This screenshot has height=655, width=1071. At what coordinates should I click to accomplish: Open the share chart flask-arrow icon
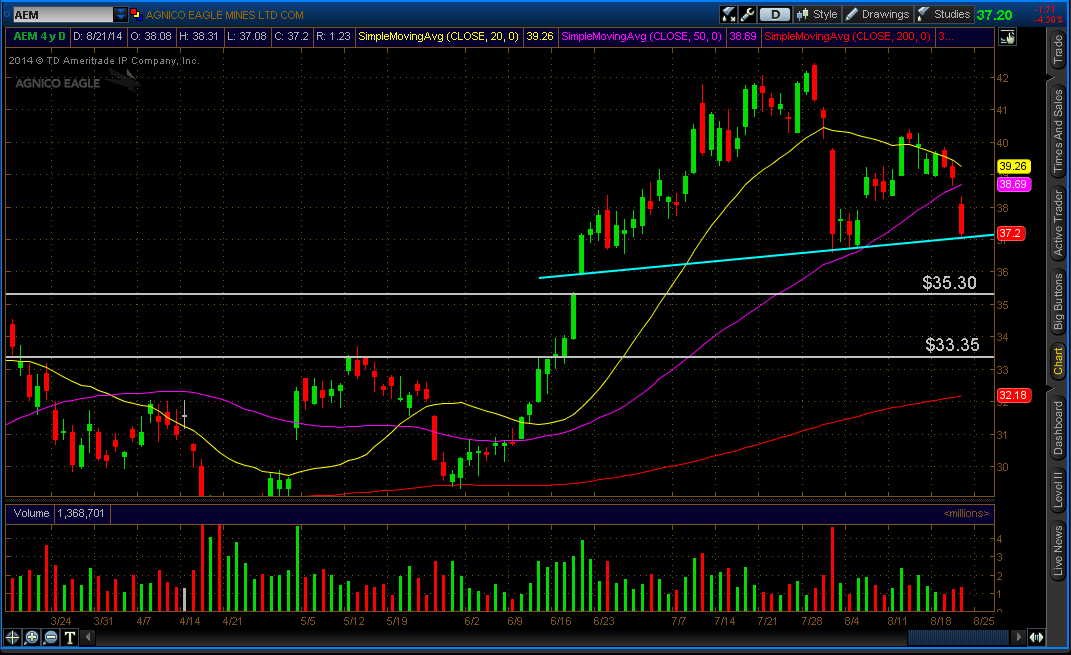pos(729,14)
